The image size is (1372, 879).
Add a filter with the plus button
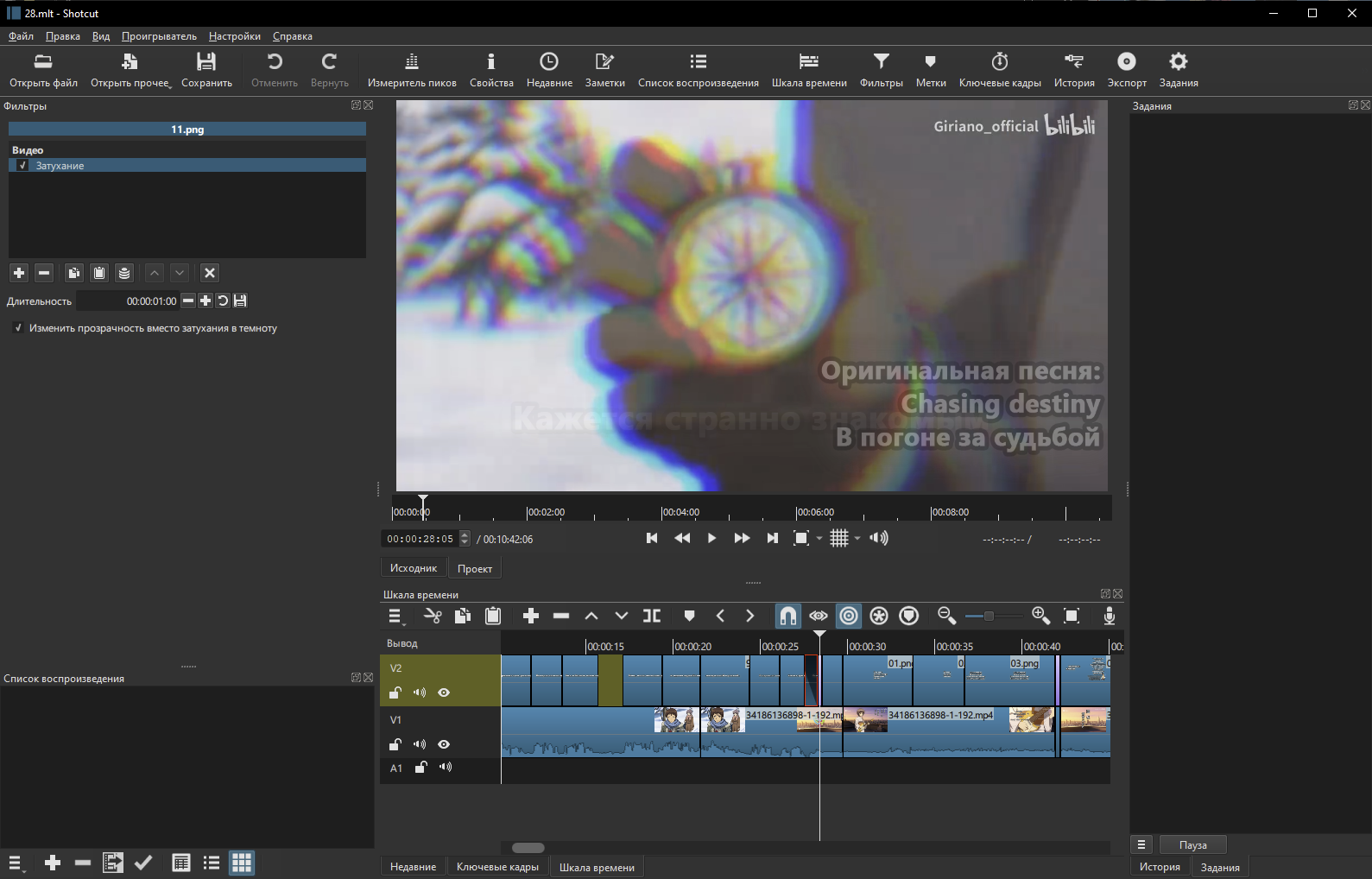click(x=19, y=273)
